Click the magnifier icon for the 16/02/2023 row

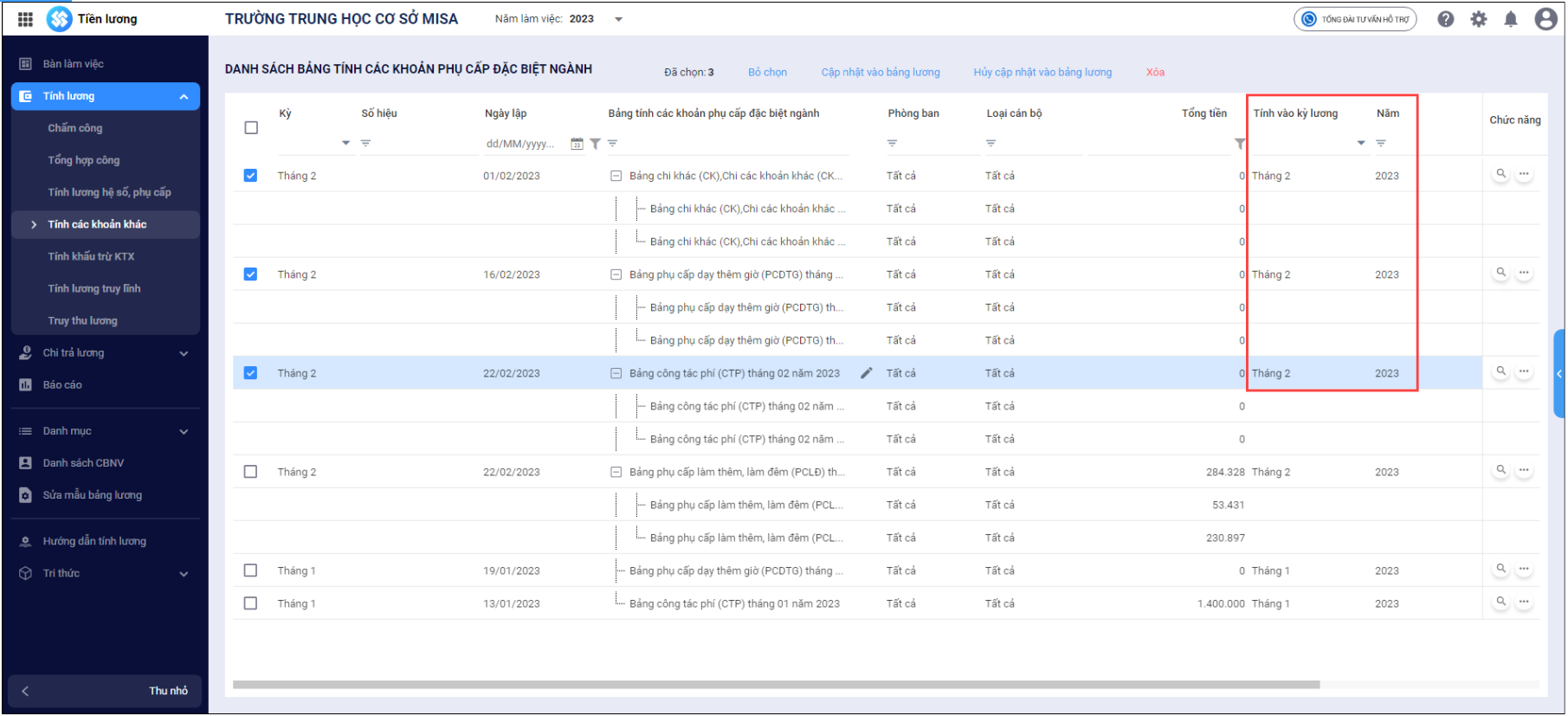tap(1501, 273)
